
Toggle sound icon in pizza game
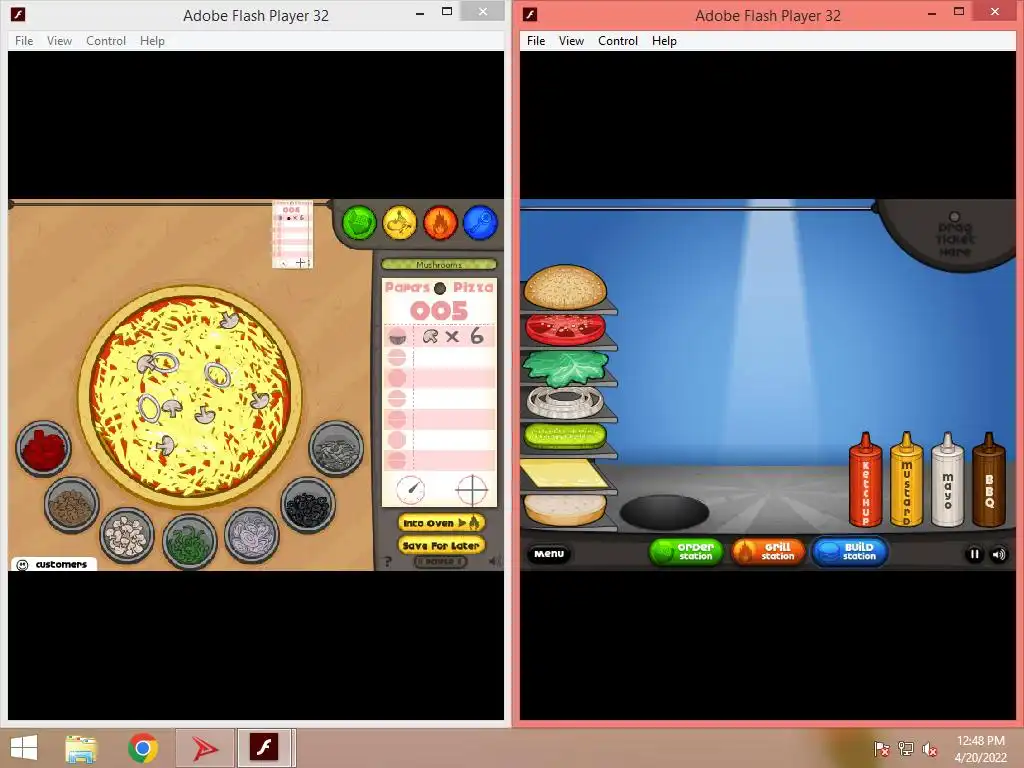(494, 560)
